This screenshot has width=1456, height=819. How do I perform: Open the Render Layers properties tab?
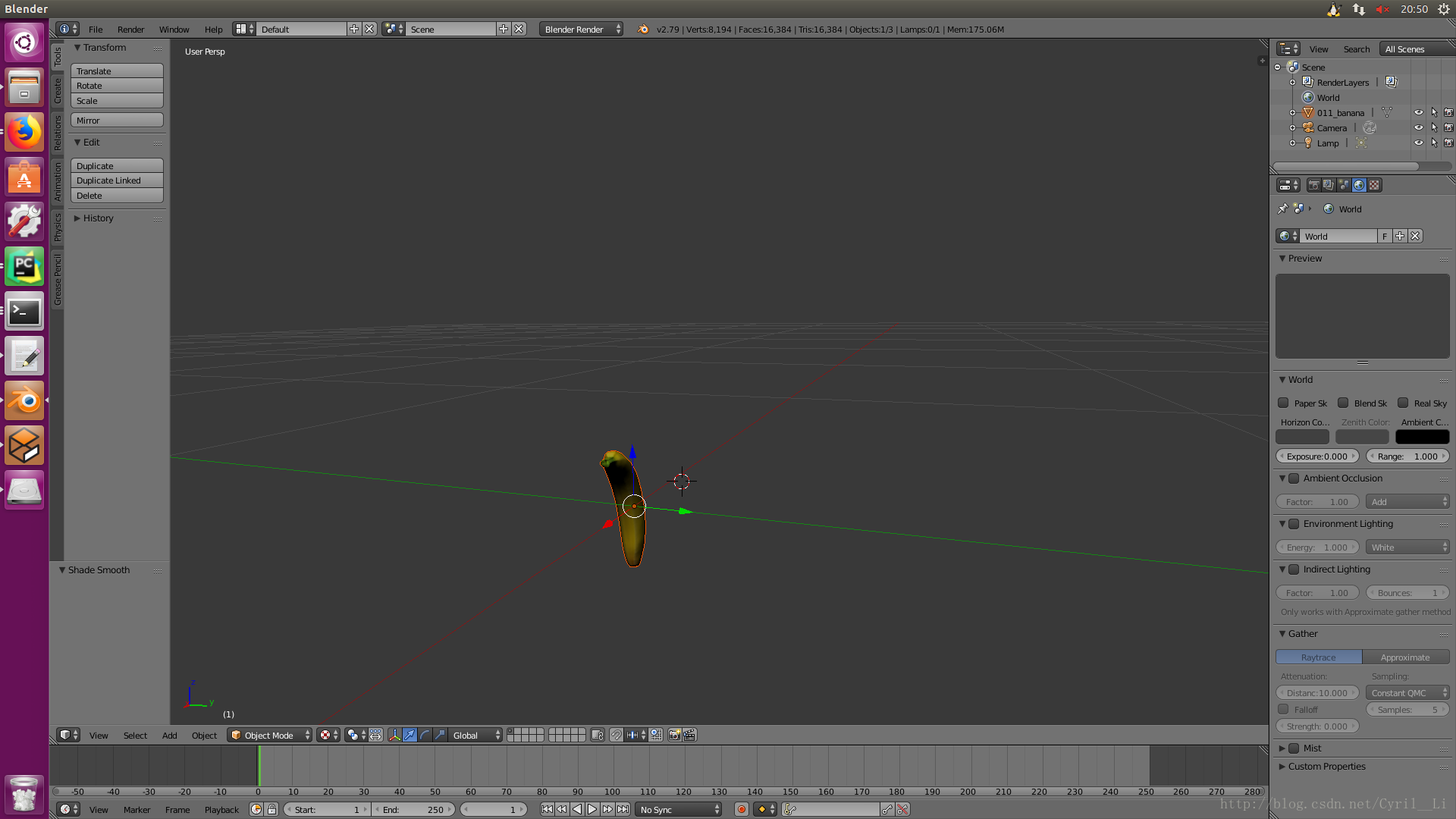coord(1329,185)
